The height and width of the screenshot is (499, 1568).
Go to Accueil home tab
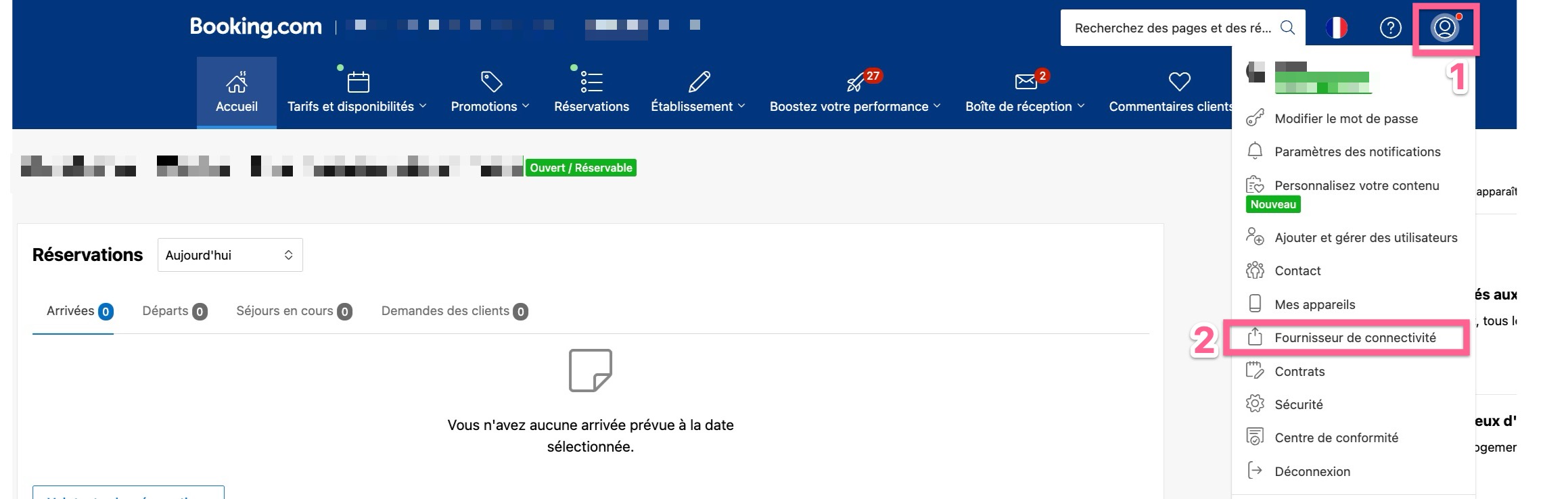(237, 93)
